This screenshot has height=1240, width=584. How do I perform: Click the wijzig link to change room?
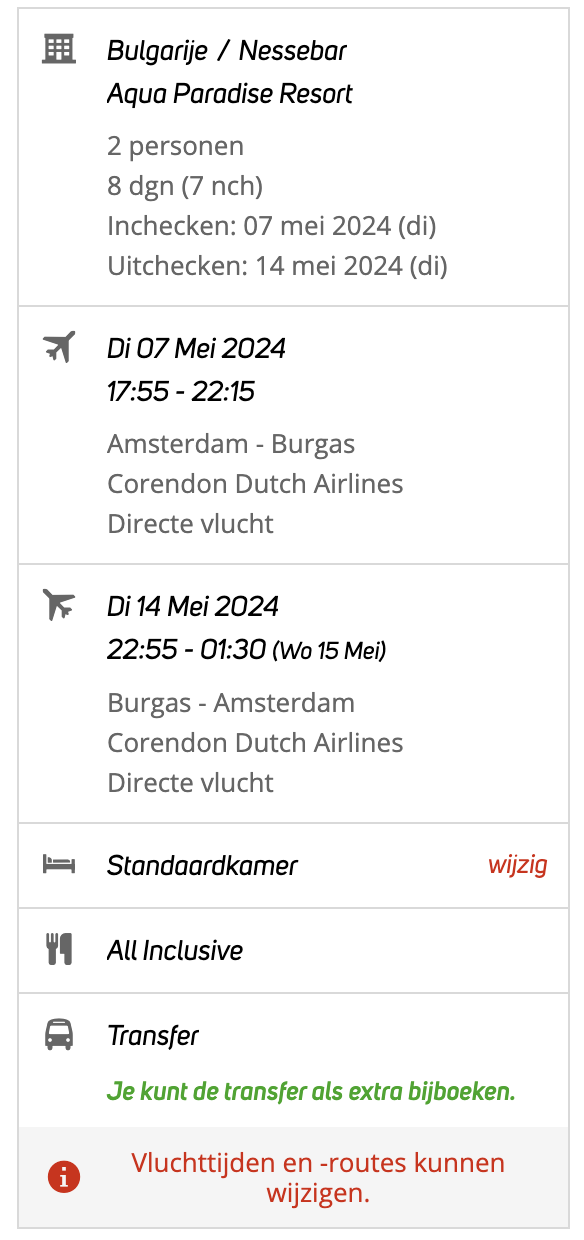pyautogui.click(x=517, y=865)
